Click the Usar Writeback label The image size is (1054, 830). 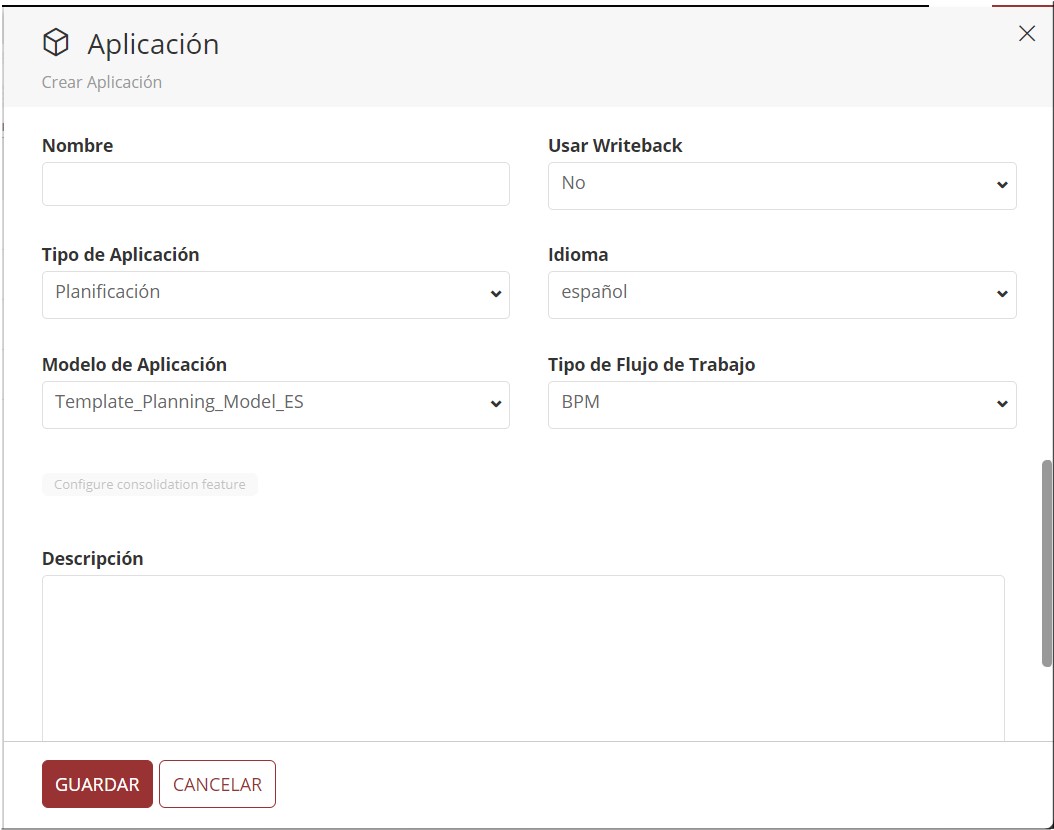click(x=615, y=145)
